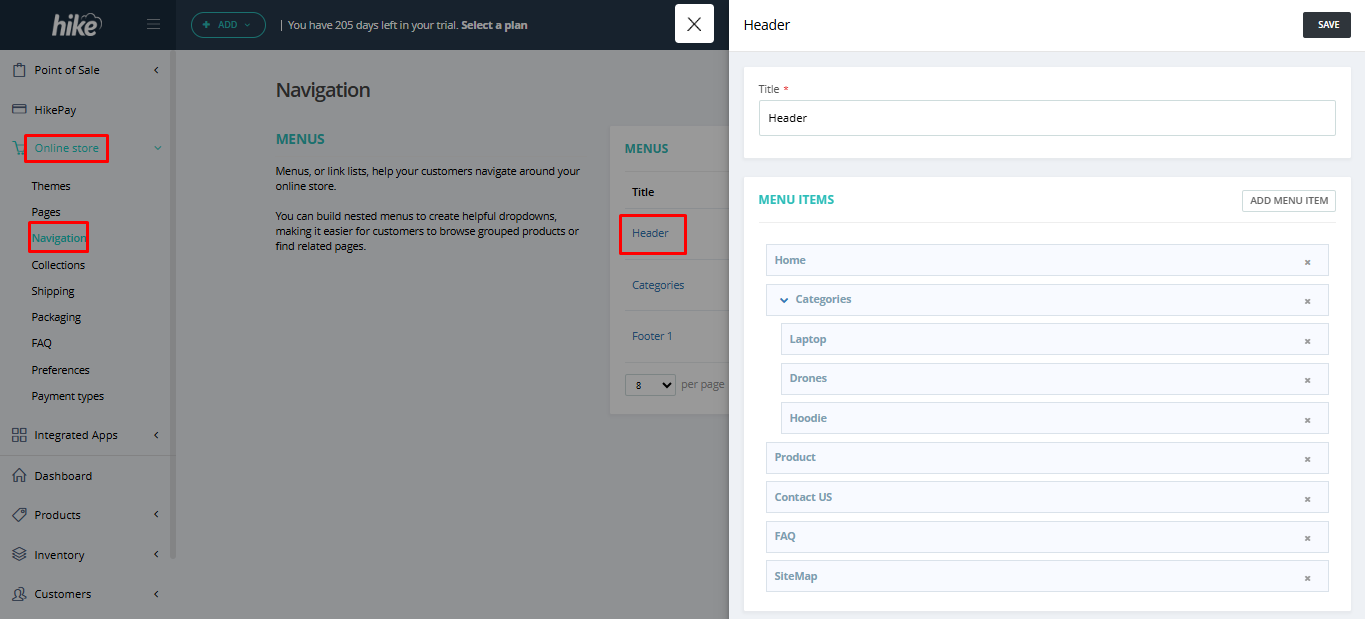This screenshot has width=1365, height=619.
Task: Collapse the Online store section
Action: [157, 148]
